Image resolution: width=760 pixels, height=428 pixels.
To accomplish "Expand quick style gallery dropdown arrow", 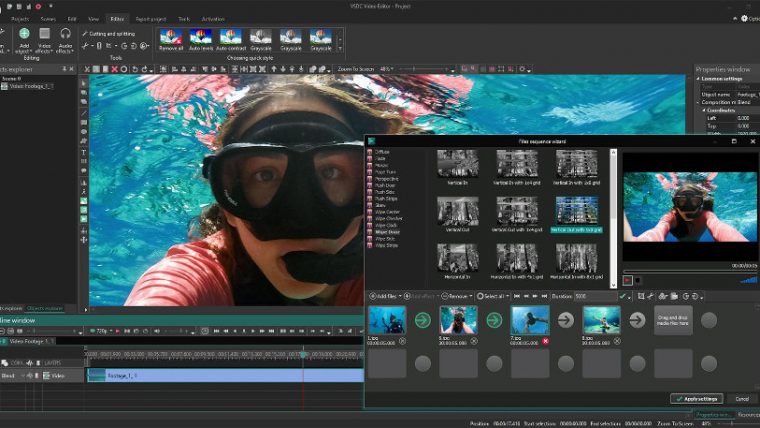I will tap(340, 48).
